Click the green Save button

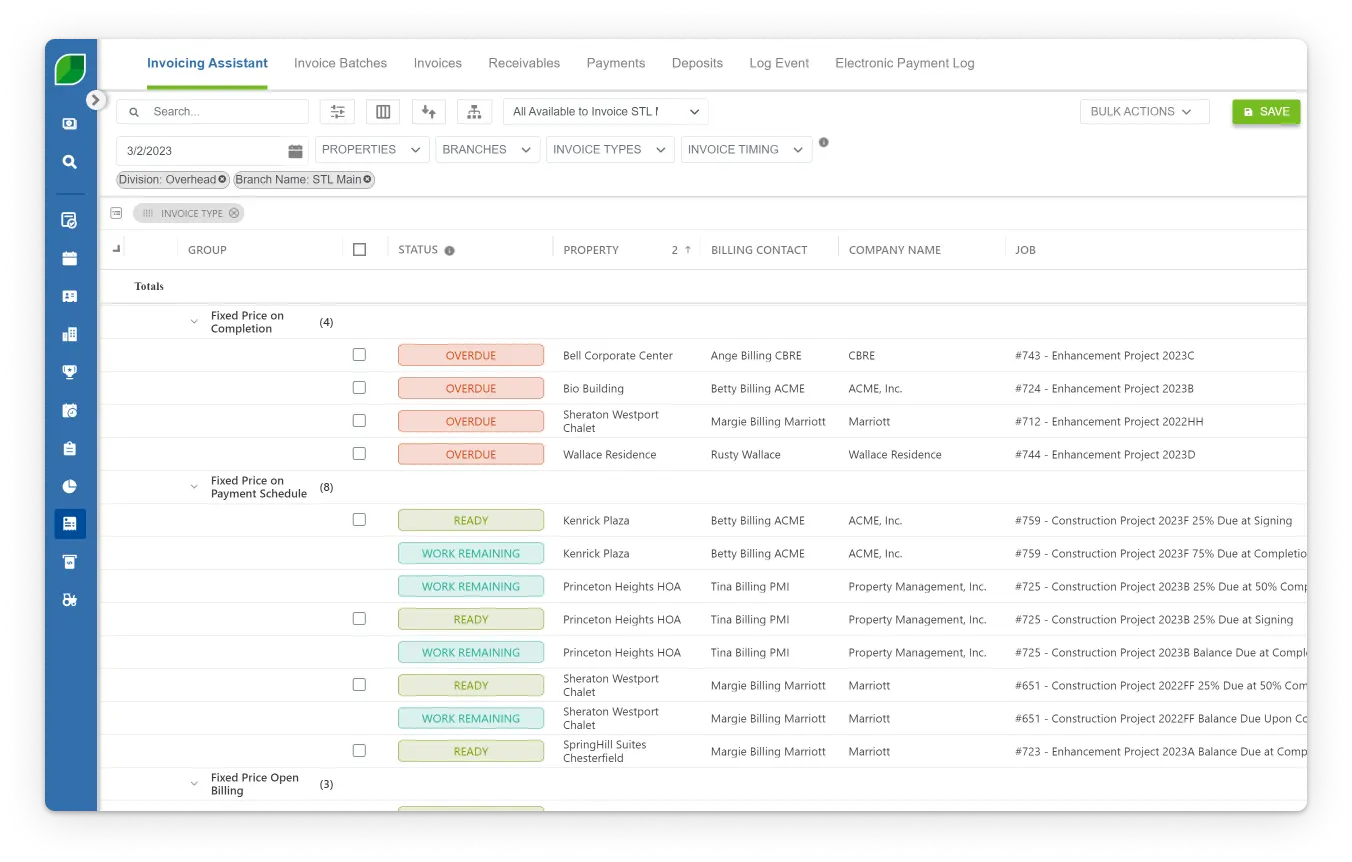coord(1265,112)
